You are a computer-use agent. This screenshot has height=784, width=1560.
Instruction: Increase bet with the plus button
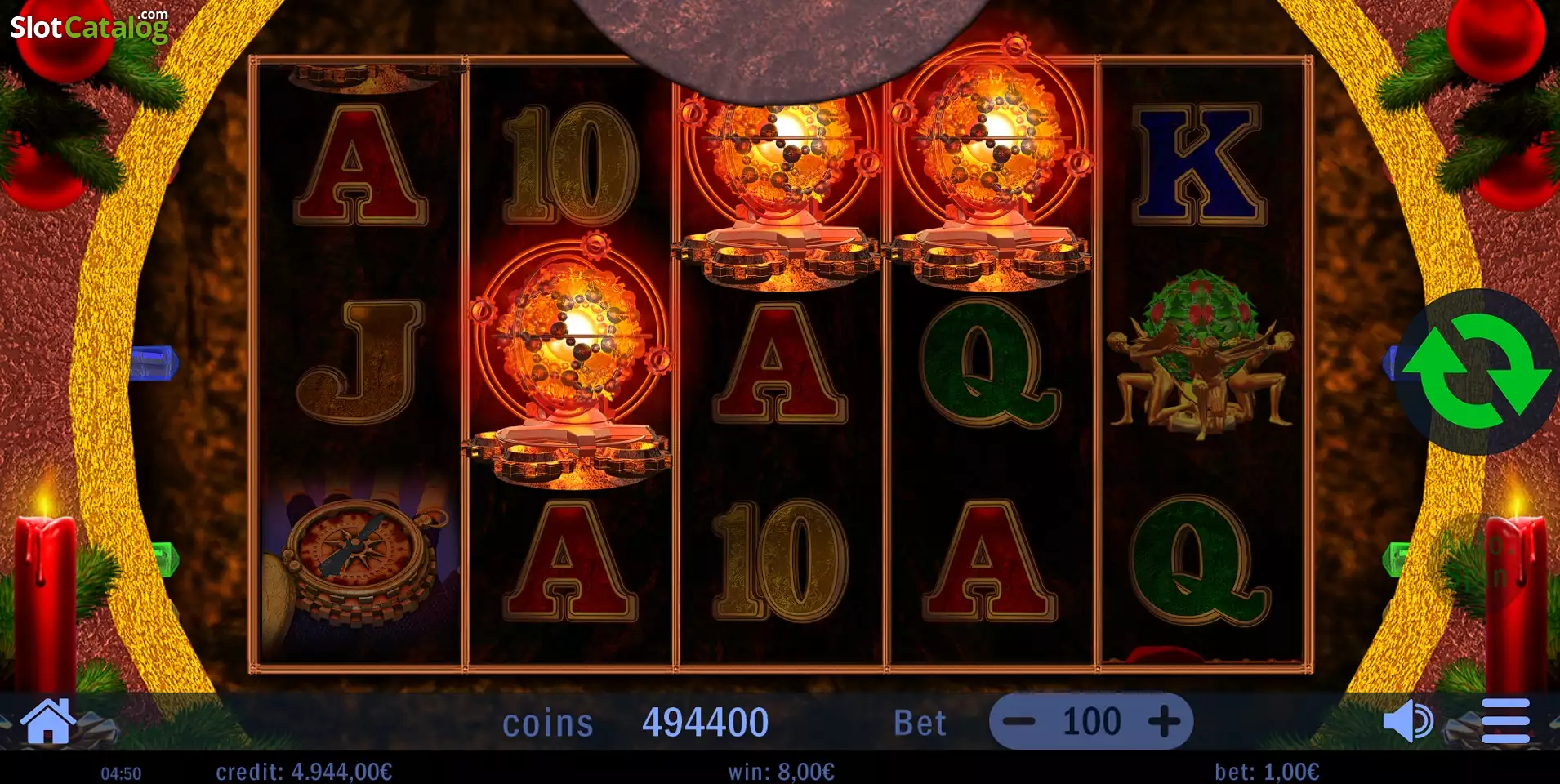(1164, 722)
